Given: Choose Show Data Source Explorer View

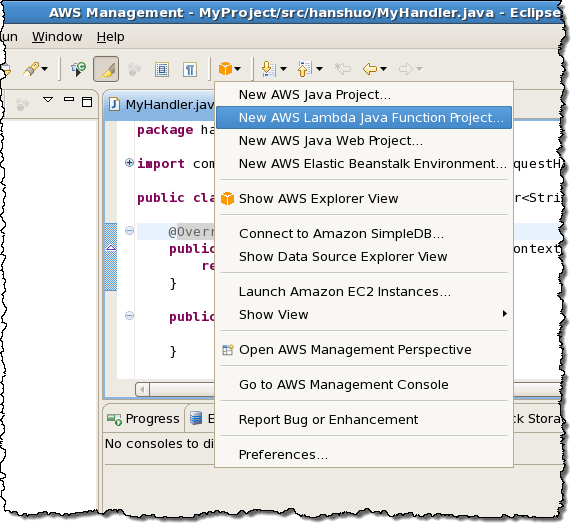Looking at the screenshot, I should (x=364, y=256).
